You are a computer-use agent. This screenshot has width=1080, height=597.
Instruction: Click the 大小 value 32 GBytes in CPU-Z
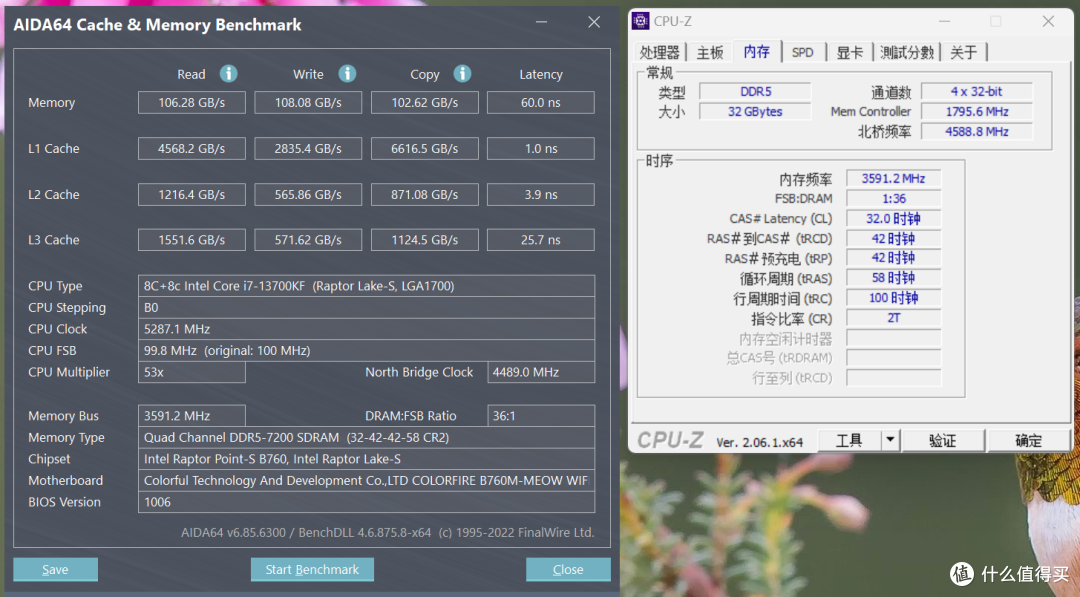(756, 112)
